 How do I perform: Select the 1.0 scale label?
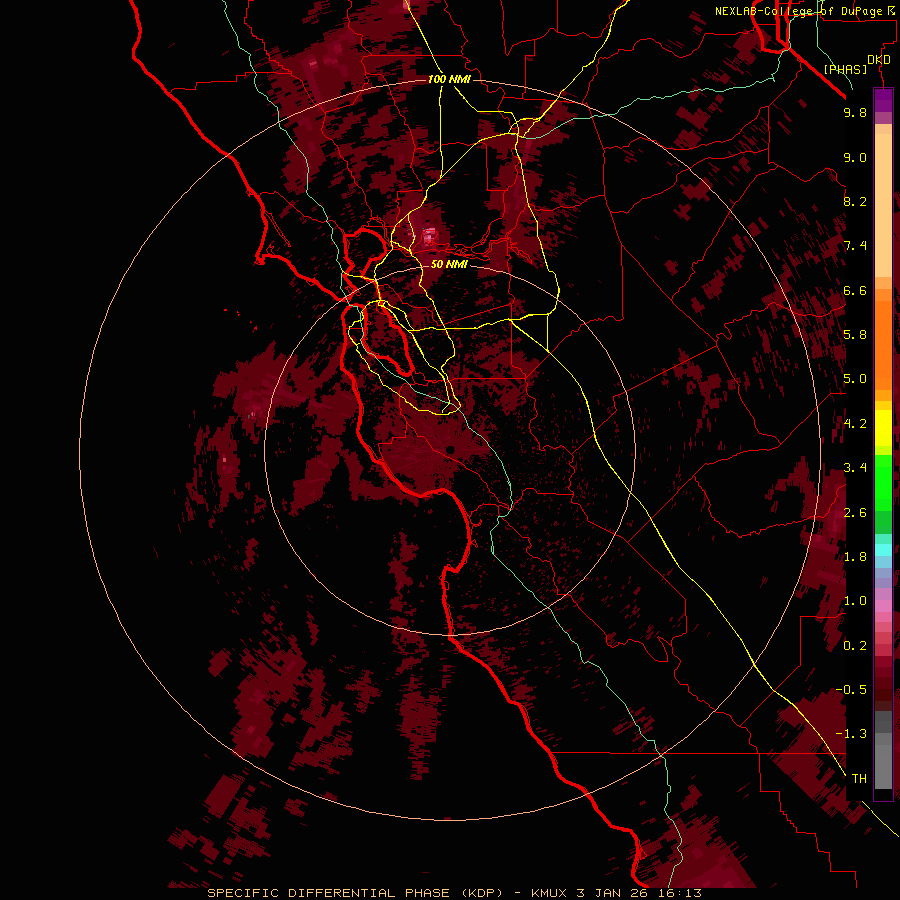855,601
